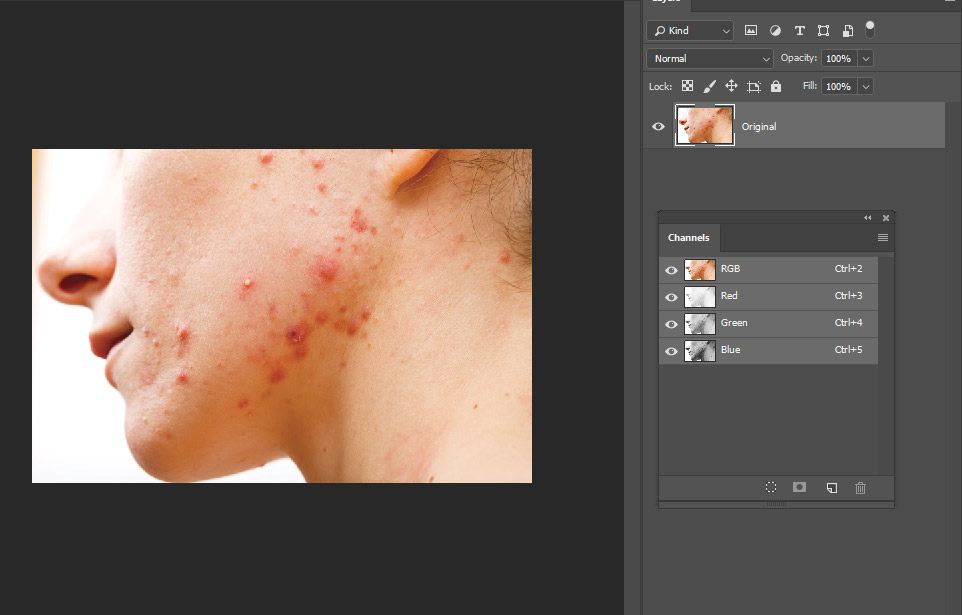Filter for pixel layers only
Viewport: 962px width, 615px height.
751,30
